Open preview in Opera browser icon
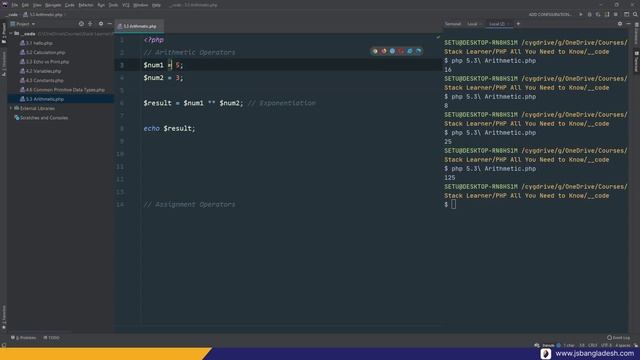The height and width of the screenshot is (360, 640). click(x=401, y=51)
